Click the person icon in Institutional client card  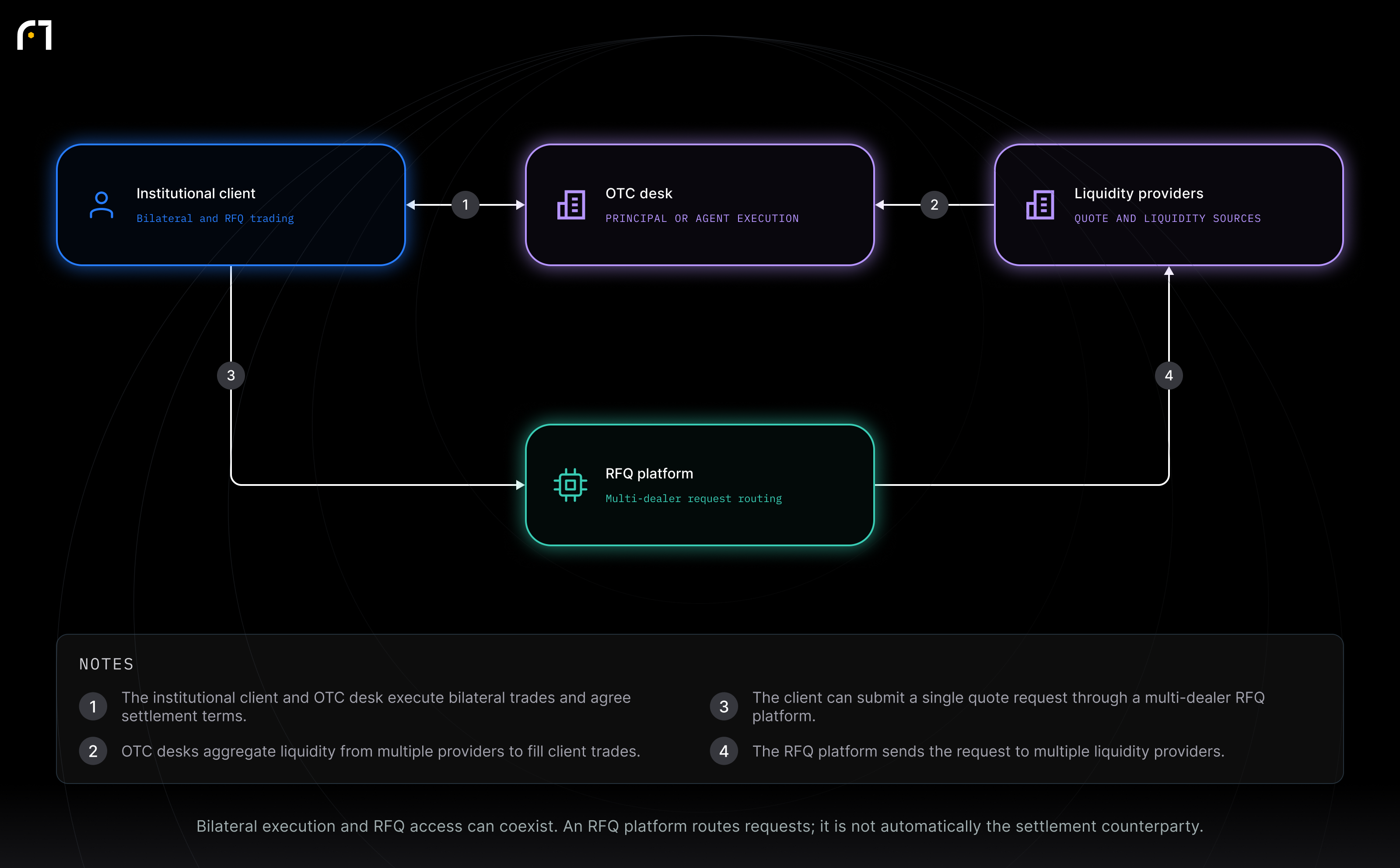coord(101,205)
